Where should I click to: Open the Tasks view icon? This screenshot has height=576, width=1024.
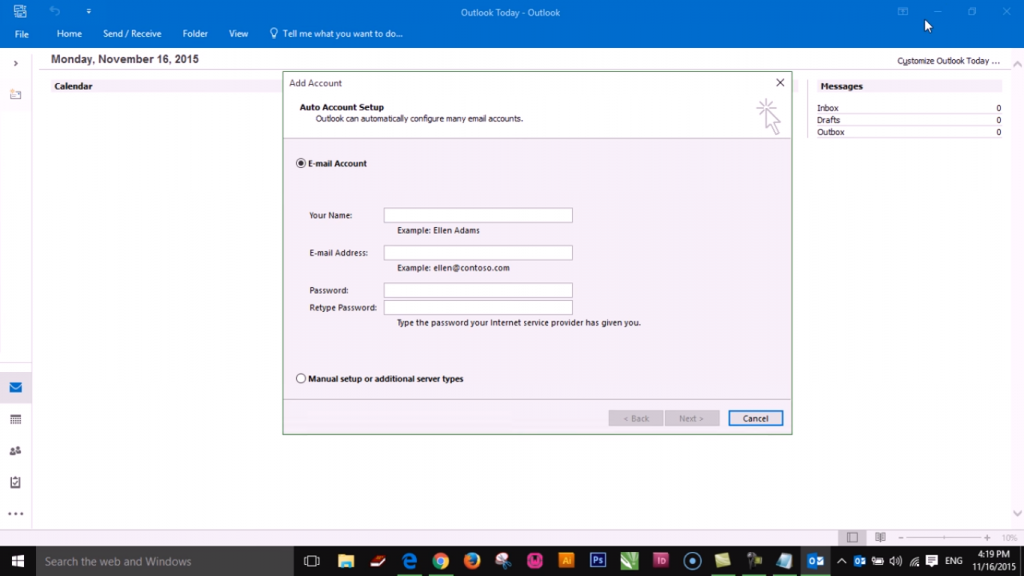pos(16,482)
